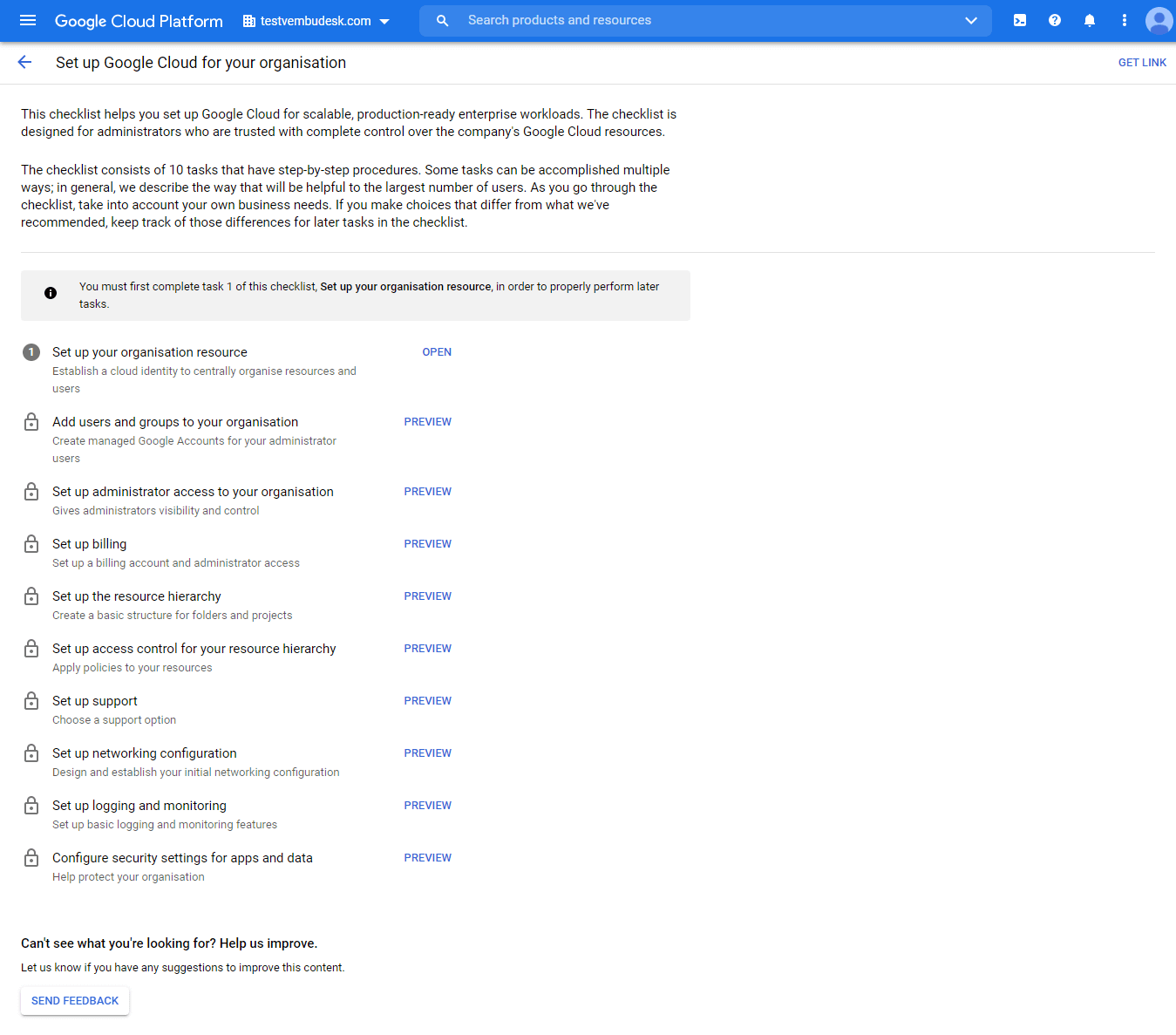Preview Add users and groups task
Viewport: 1176px width, 1035px height.
pyautogui.click(x=427, y=422)
